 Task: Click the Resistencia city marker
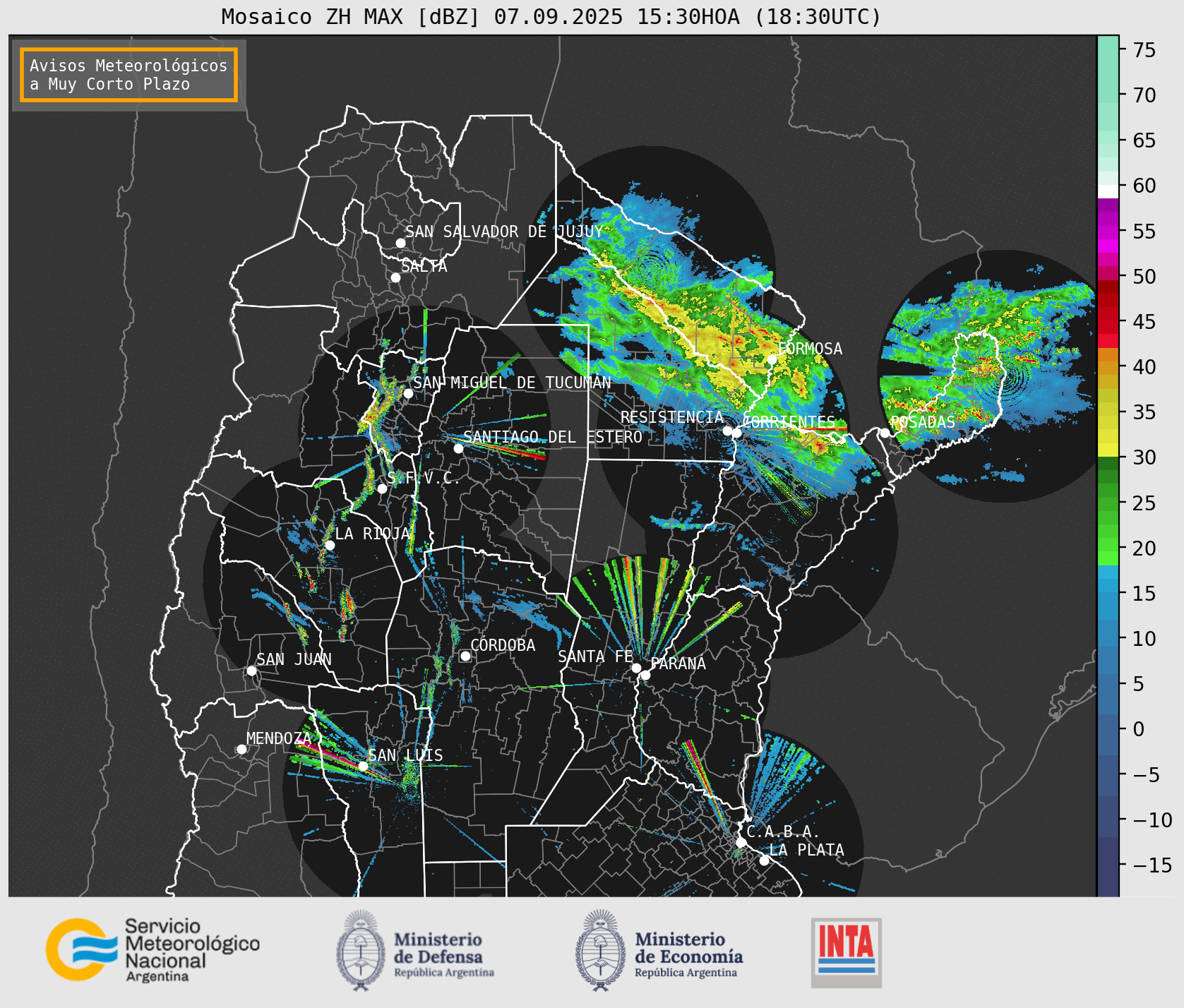coord(727,431)
